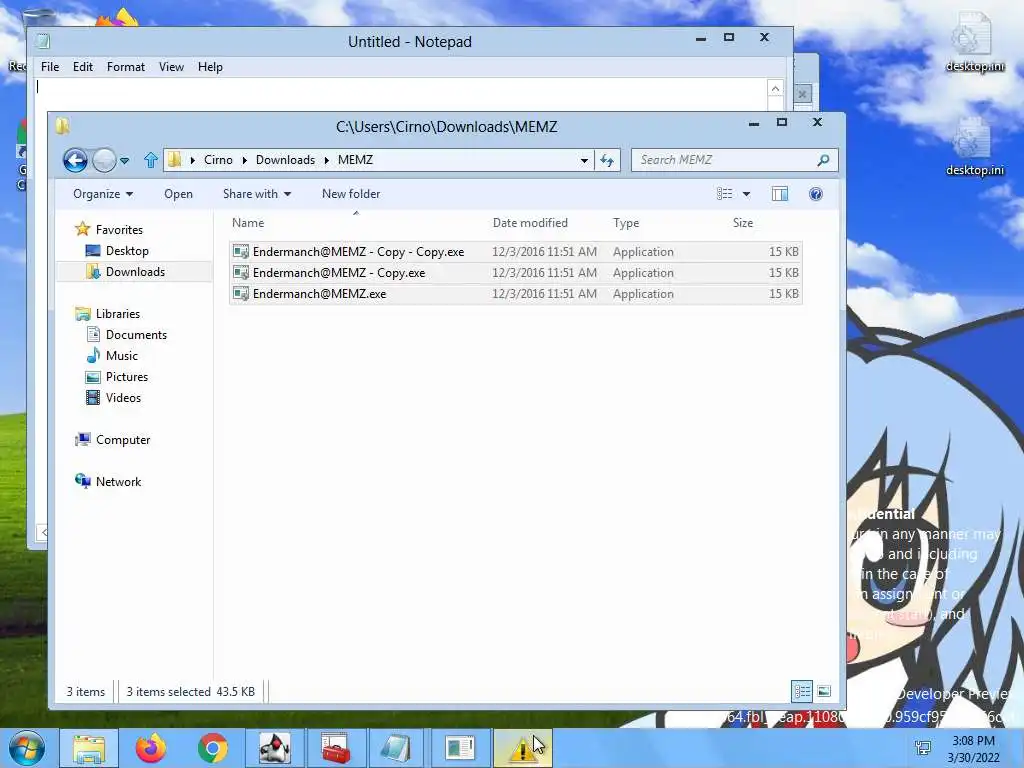Click the warning triangle taskbar icon
The width and height of the screenshot is (1024, 768).
[522, 748]
